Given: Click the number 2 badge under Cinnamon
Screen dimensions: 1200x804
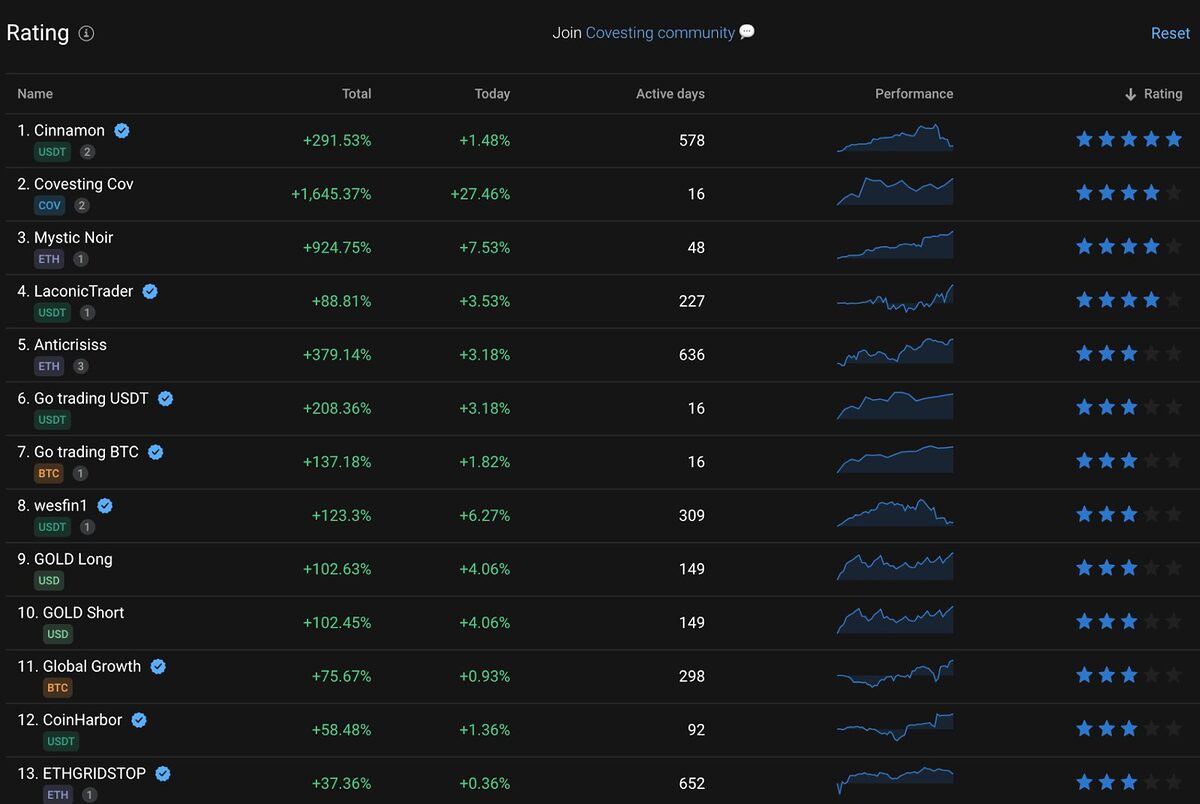Looking at the screenshot, I should point(88,152).
